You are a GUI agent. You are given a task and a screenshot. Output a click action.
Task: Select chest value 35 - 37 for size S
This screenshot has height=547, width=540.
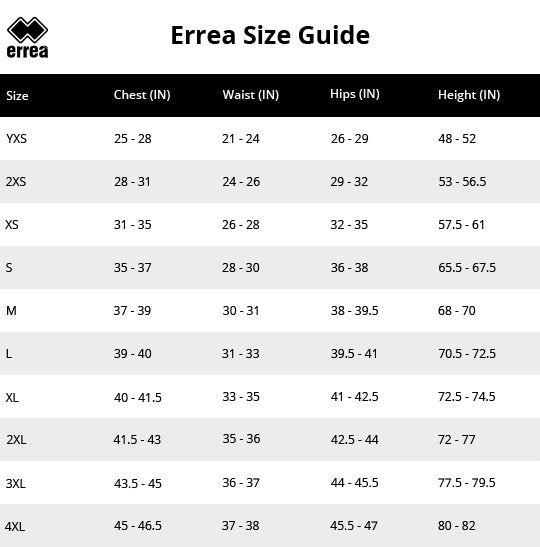133,268
